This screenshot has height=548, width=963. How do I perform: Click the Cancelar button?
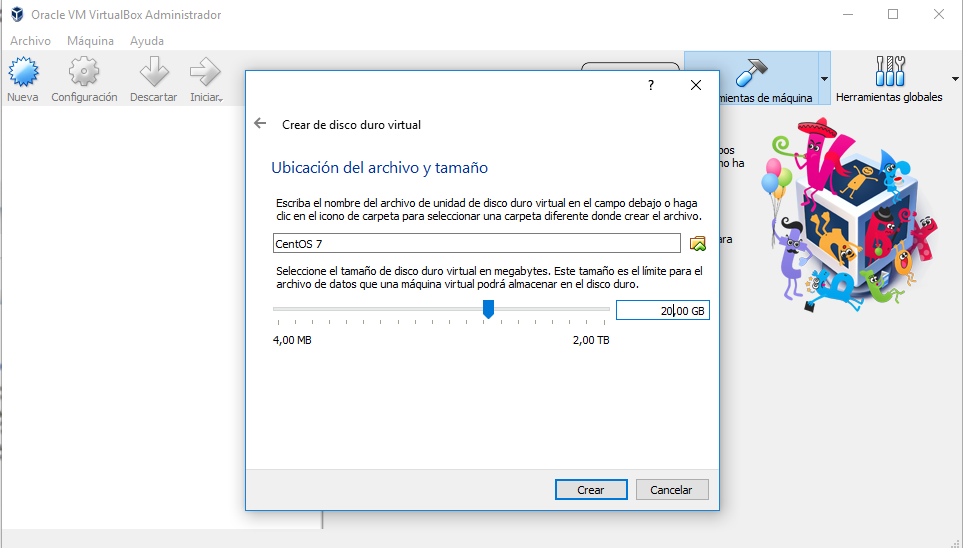(x=671, y=490)
